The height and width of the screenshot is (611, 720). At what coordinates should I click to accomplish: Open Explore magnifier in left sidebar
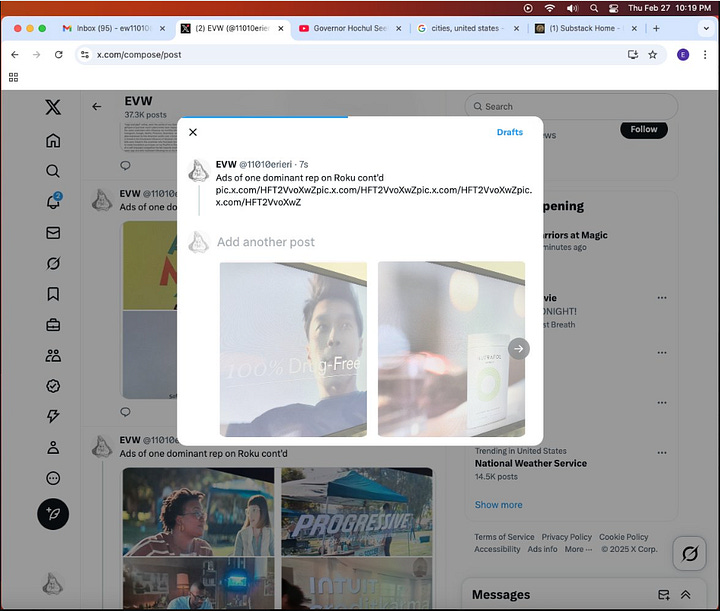53,171
